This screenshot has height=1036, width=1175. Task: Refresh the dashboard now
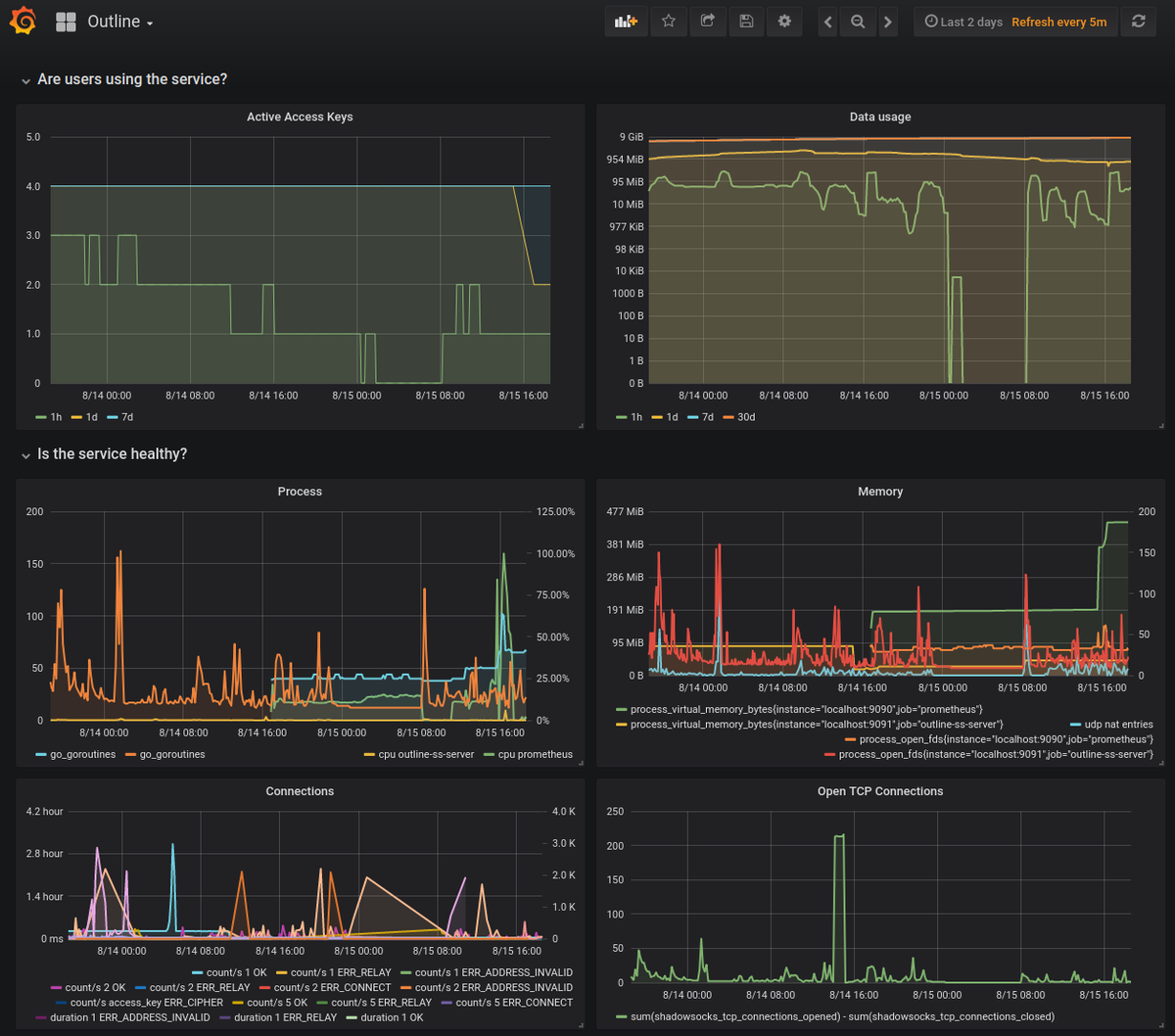(x=1138, y=22)
